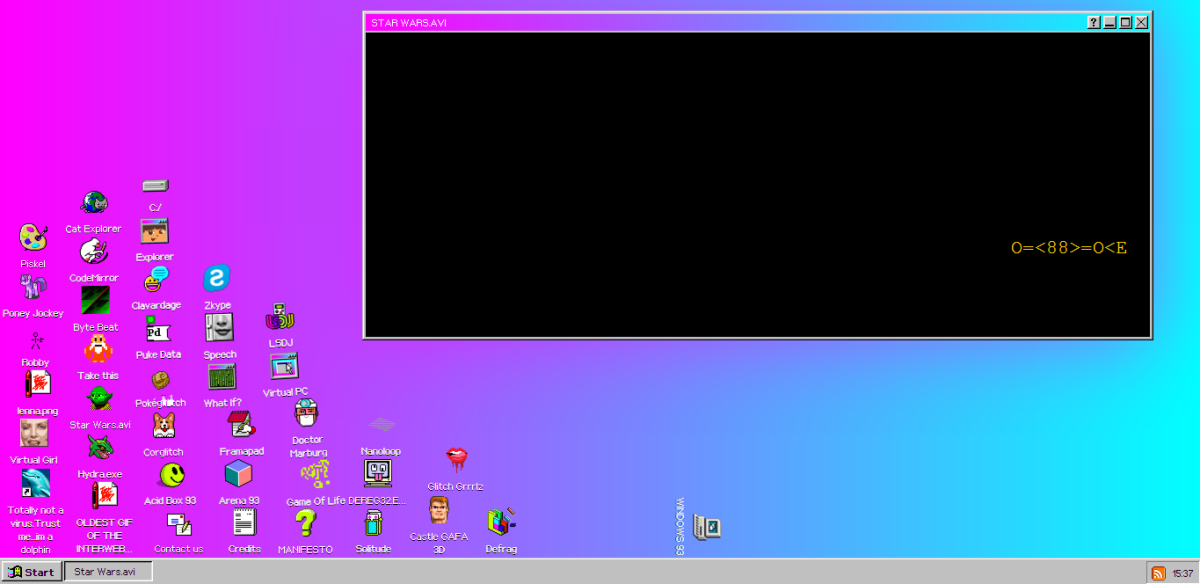The height and width of the screenshot is (584, 1200).
Task: Launch the LSDJ icon
Action: click(x=280, y=317)
